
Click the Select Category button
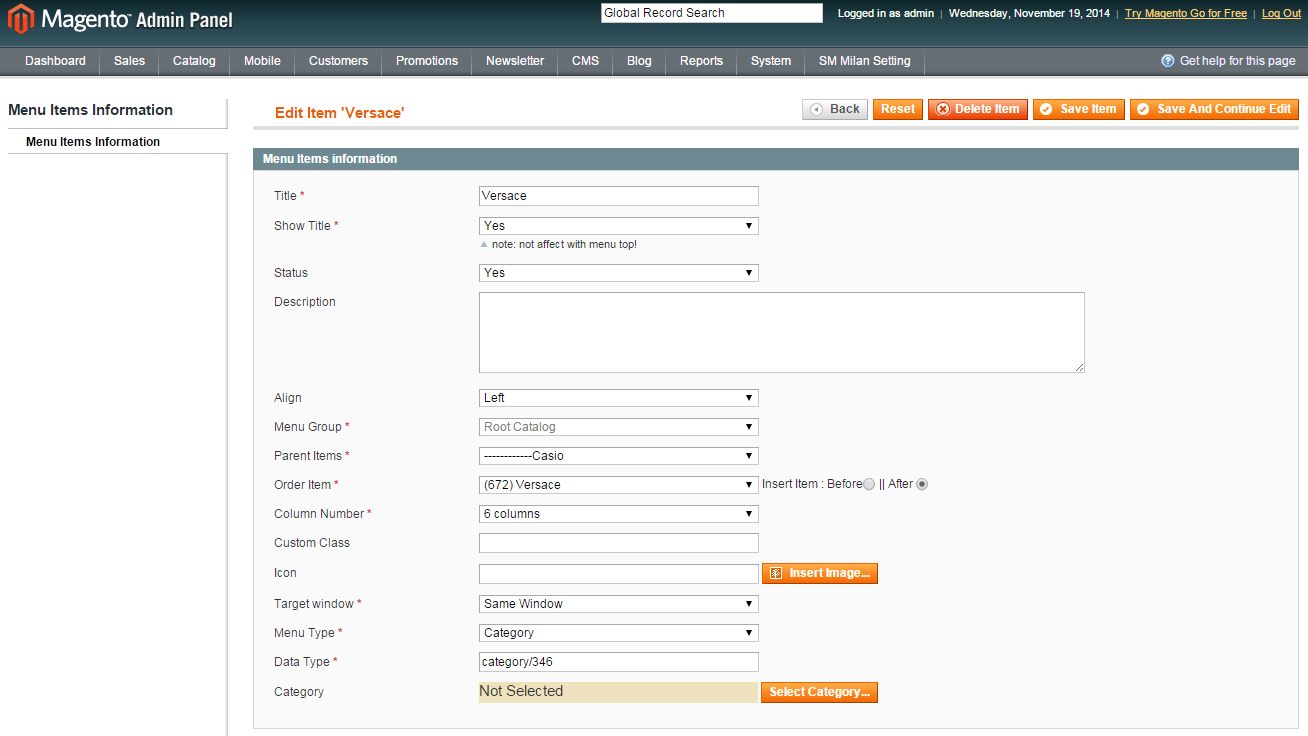click(820, 692)
